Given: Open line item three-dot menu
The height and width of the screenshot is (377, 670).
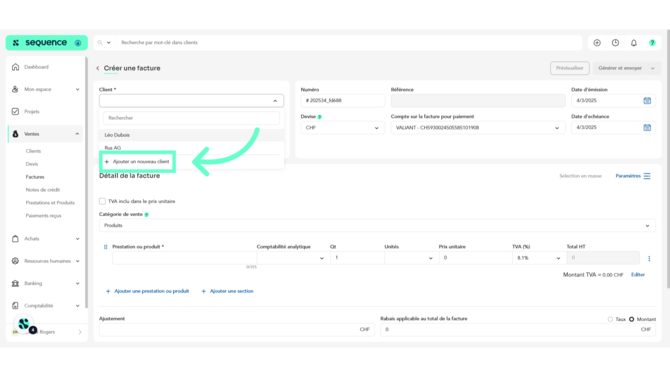Looking at the screenshot, I should [x=649, y=258].
